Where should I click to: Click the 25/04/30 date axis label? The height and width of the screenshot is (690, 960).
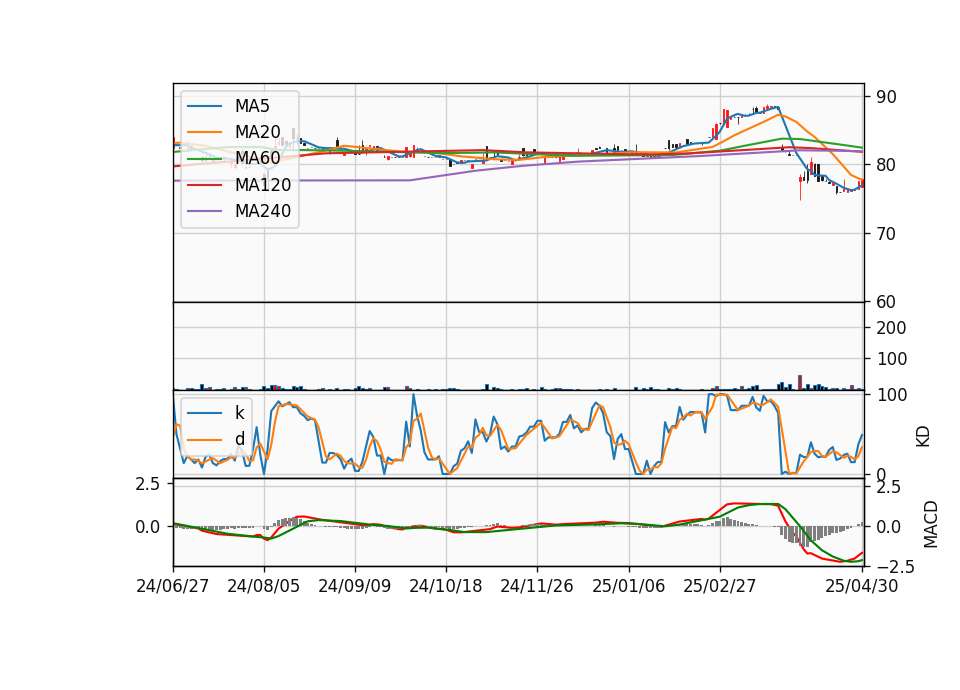(861, 586)
